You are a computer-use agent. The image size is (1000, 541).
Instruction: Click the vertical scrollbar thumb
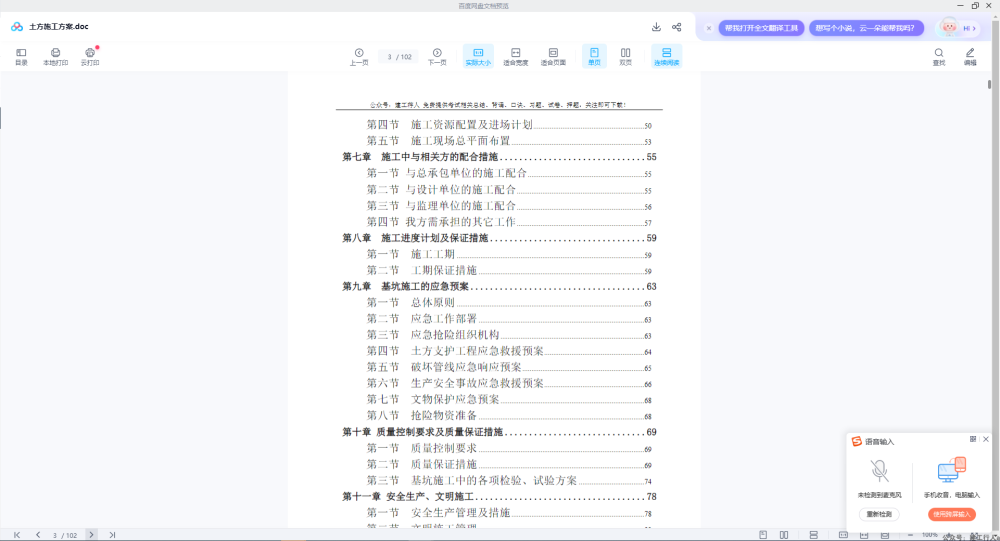(989, 84)
